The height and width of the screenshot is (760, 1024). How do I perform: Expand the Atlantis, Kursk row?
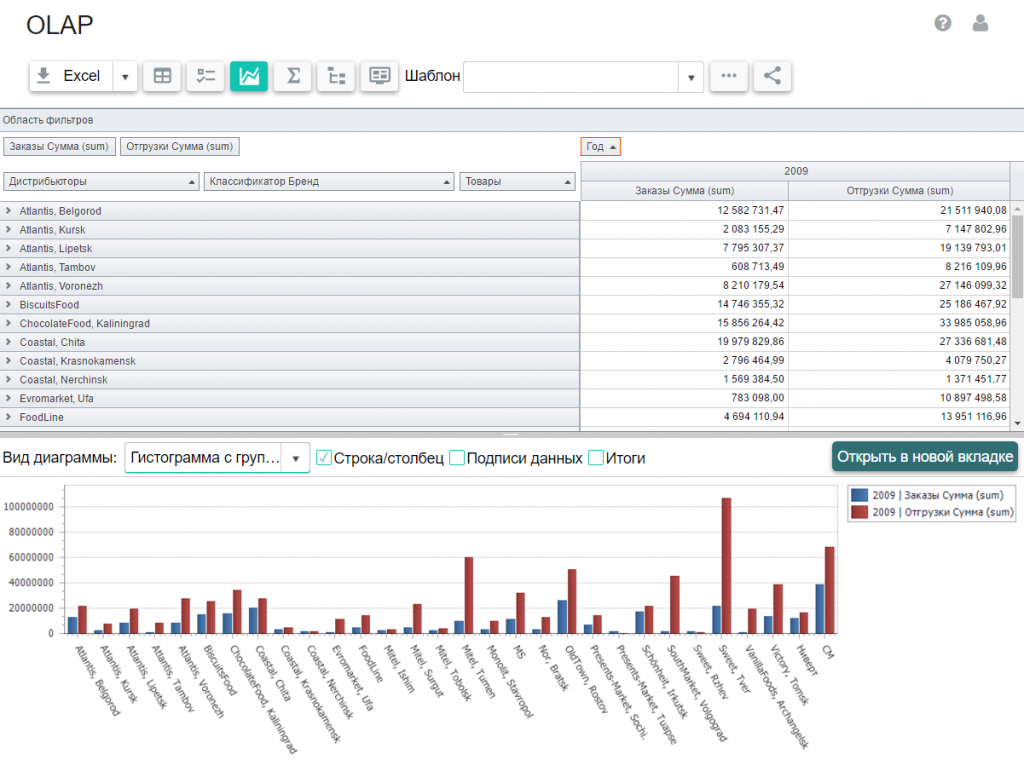coord(8,230)
